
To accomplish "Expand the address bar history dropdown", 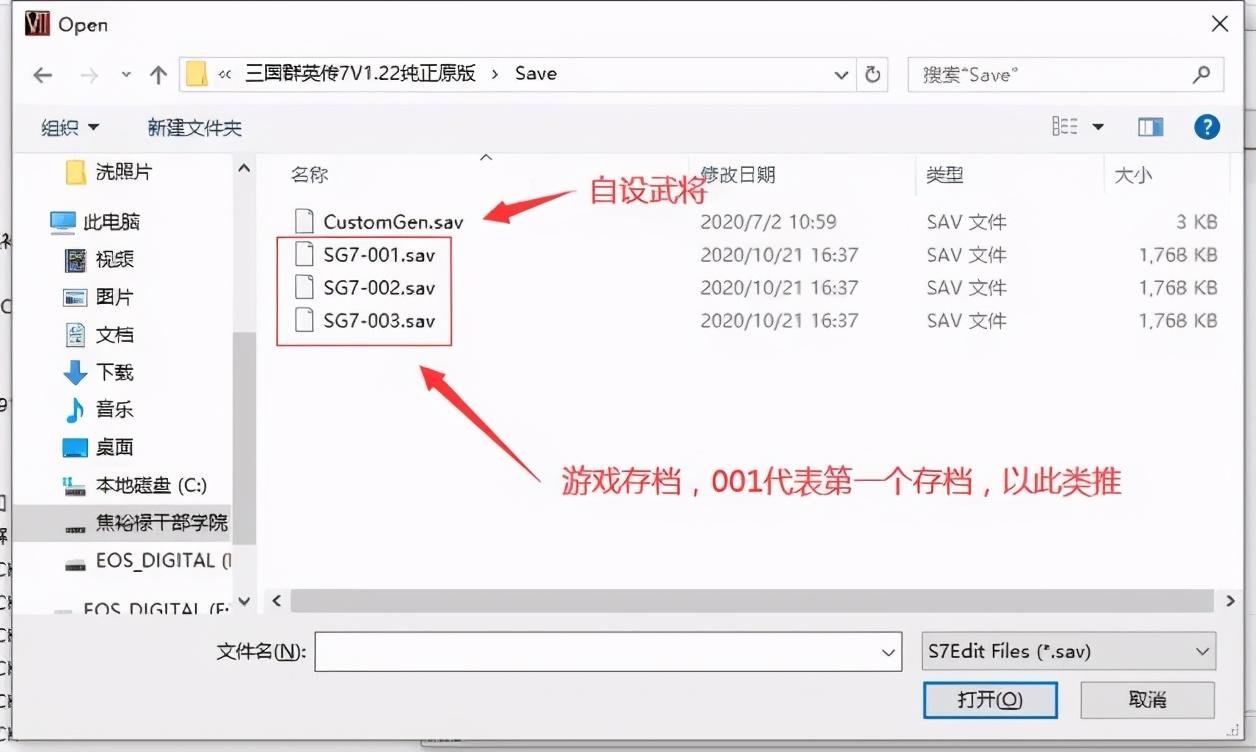I will pos(840,74).
